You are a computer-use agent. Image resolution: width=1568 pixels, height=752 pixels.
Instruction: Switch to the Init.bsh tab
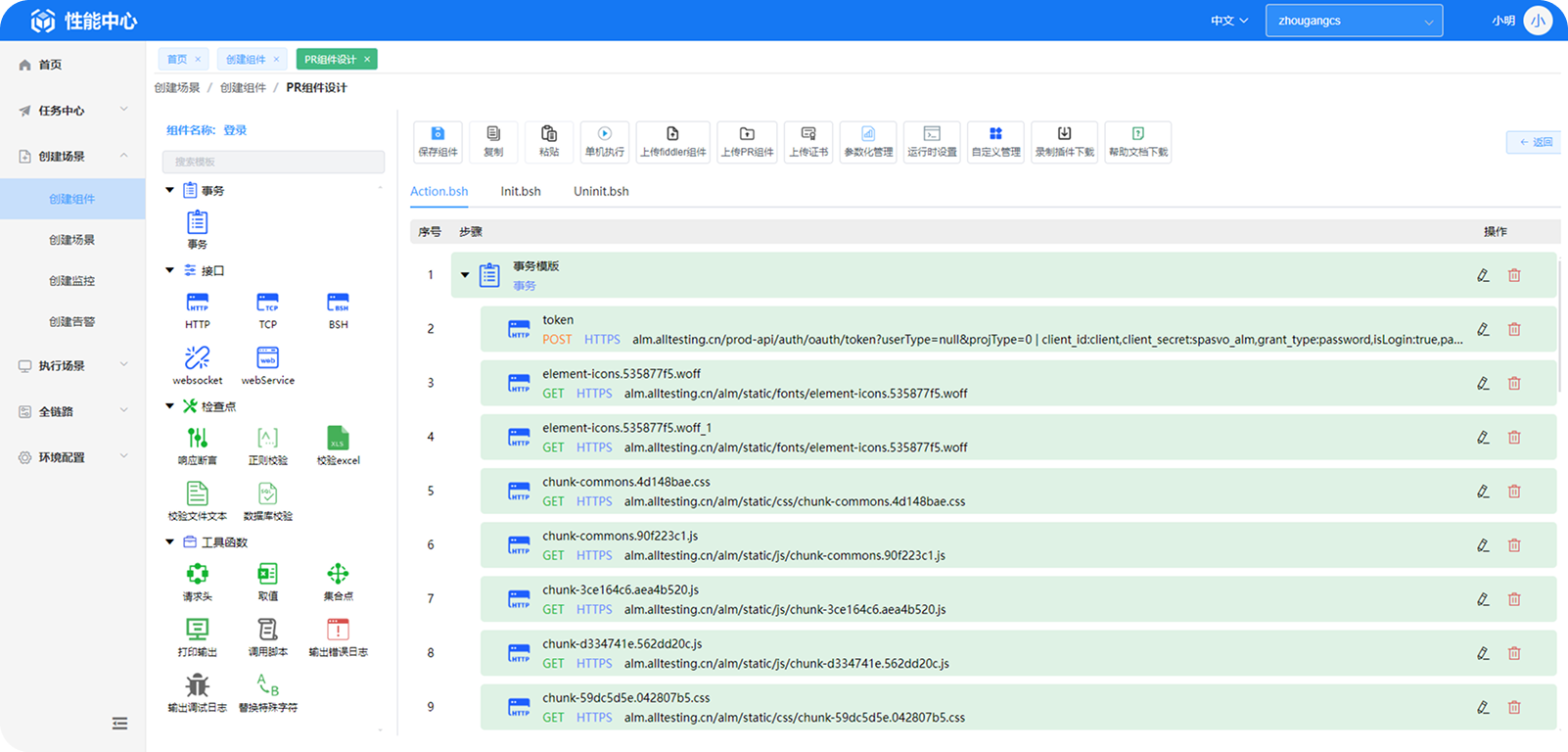coord(521,191)
